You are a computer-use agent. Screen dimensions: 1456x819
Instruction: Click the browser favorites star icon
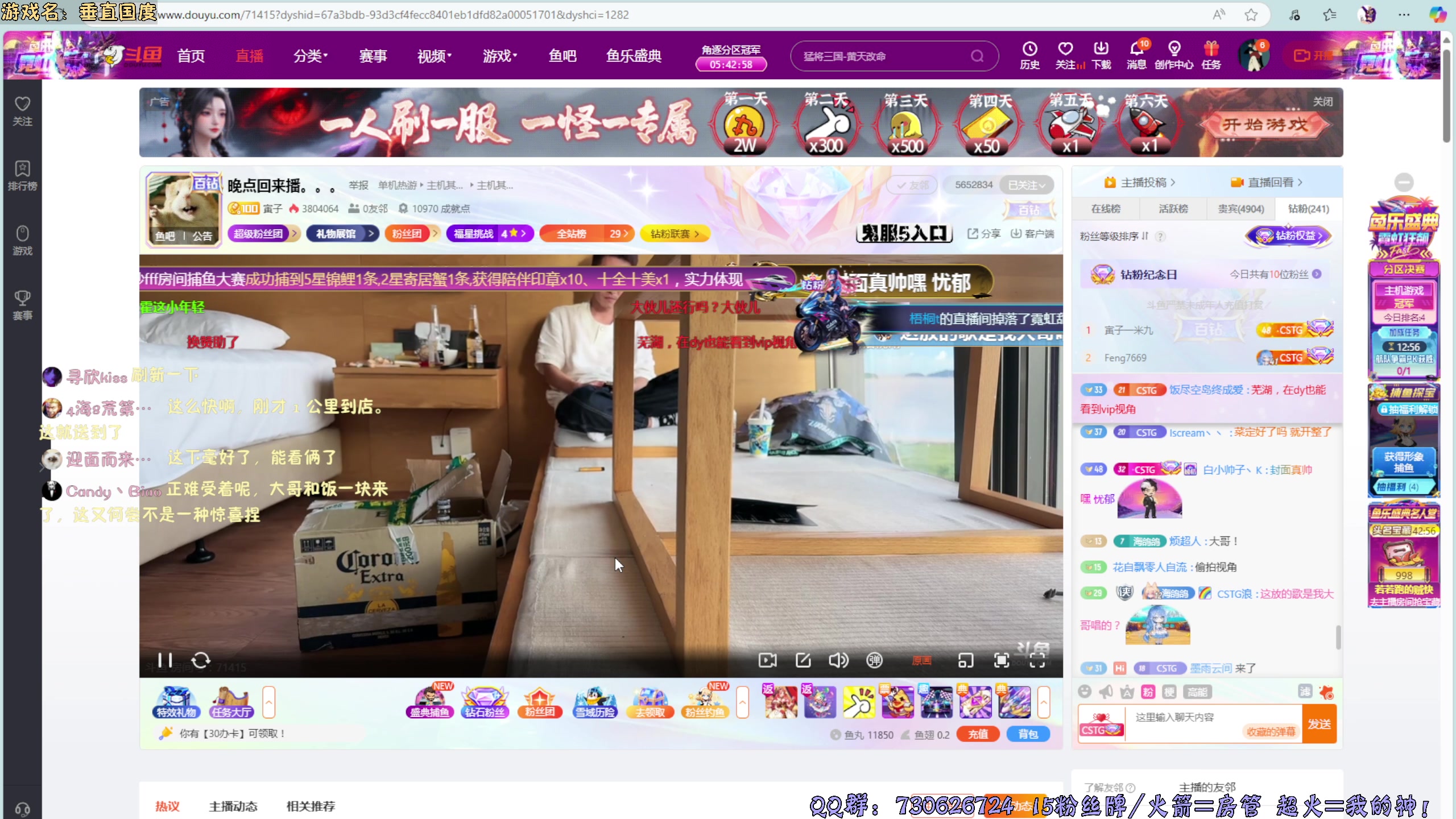coord(1251,15)
